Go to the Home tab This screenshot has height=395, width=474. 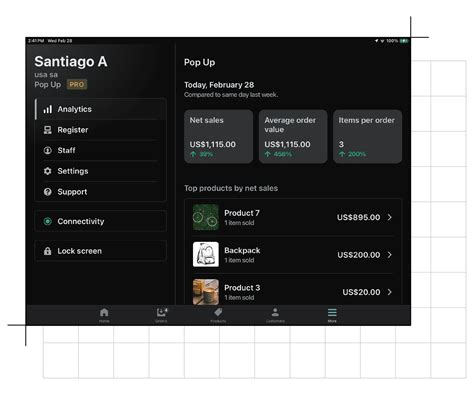(x=104, y=315)
